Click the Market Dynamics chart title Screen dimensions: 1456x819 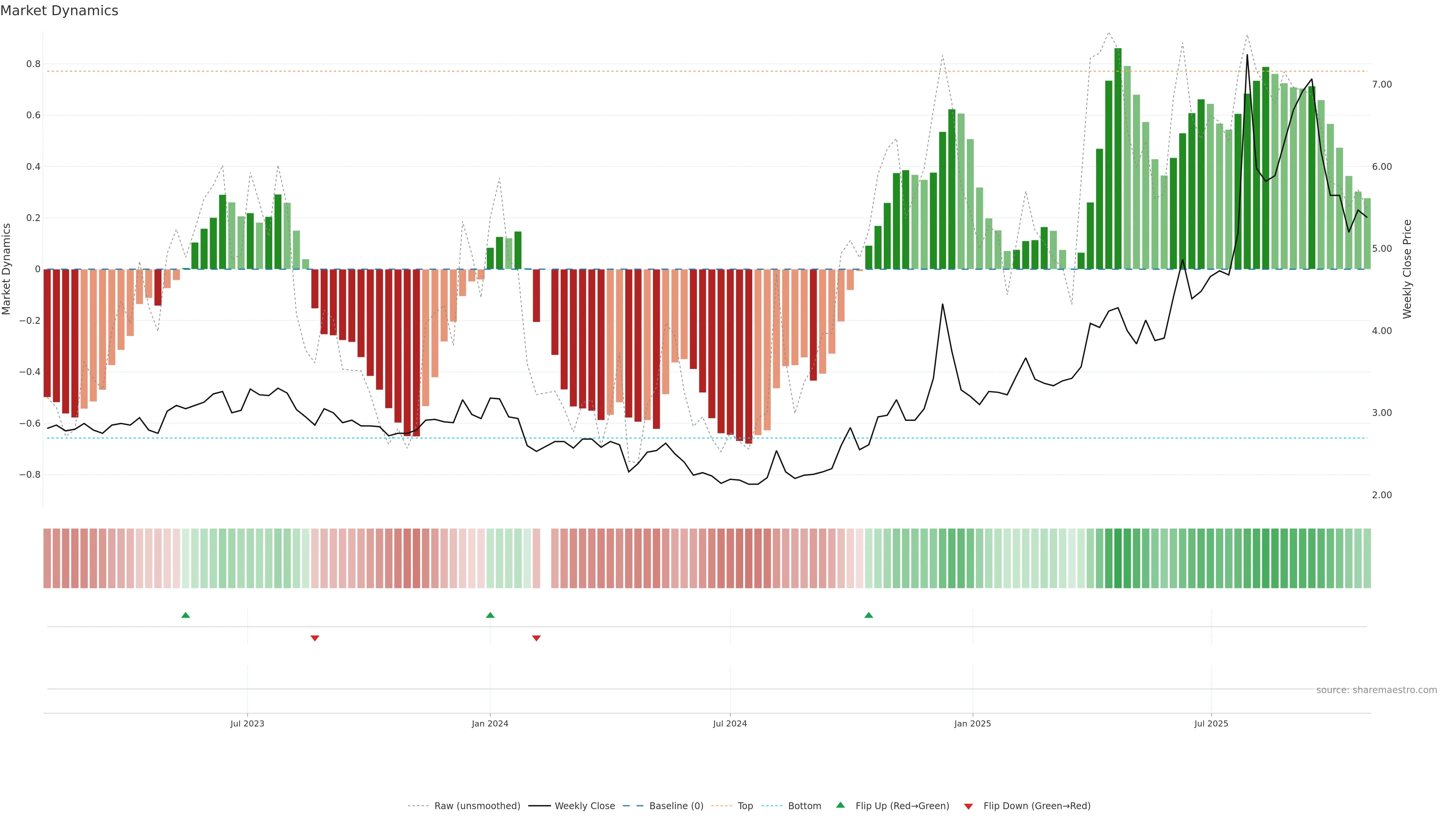[60, 11]
